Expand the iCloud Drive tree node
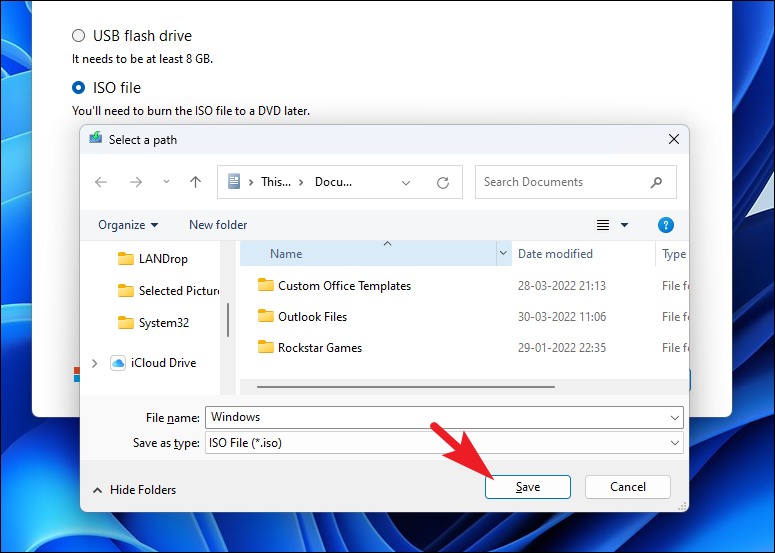Viewport: 775px width, 553px height. point(94,363)
